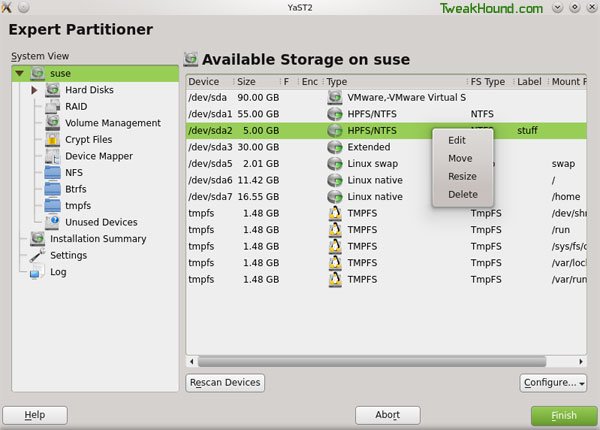
Task: Choose Resize from the context menu
Action: pyautogui.click(x=462, y=176)
